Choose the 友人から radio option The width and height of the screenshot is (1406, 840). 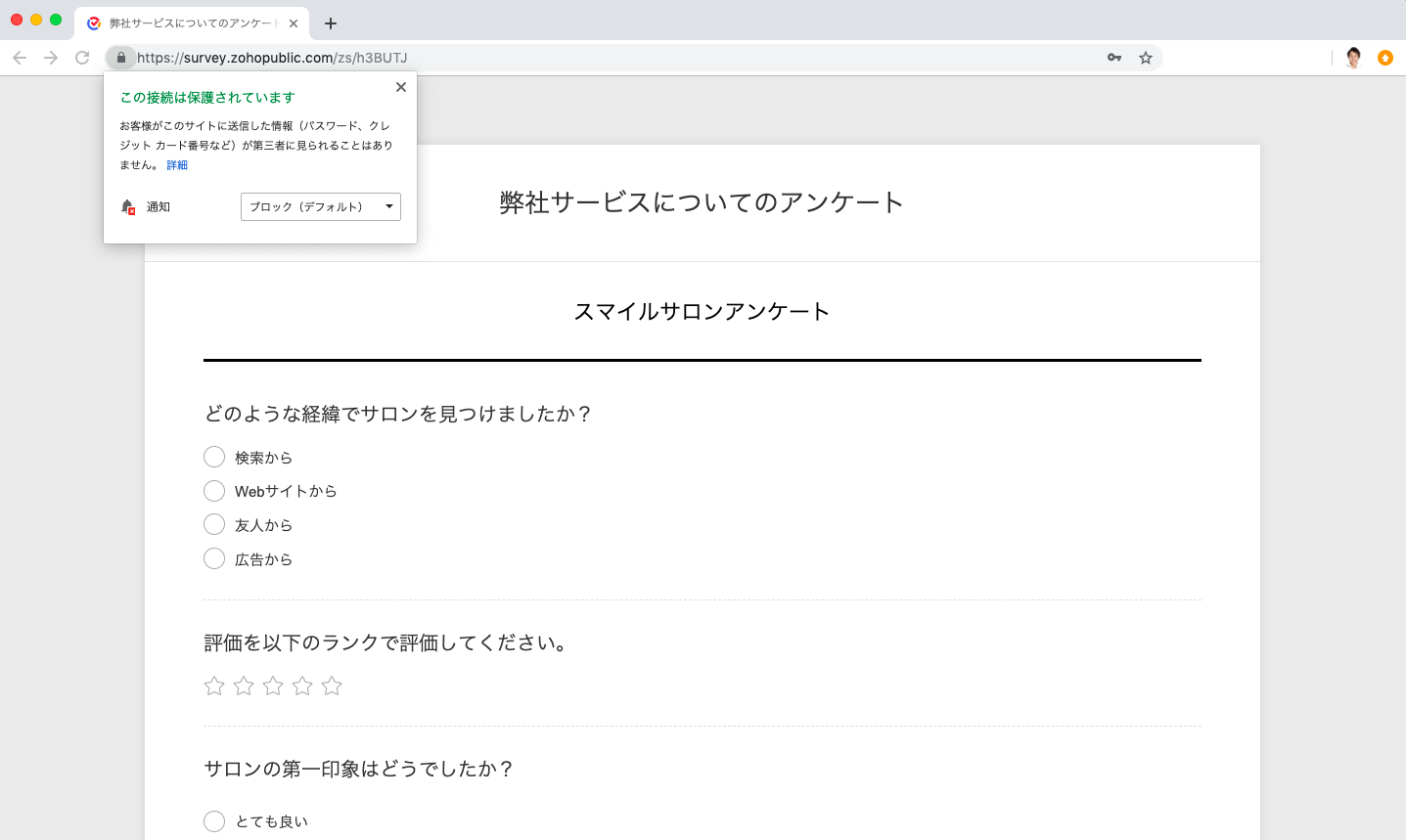214,525
